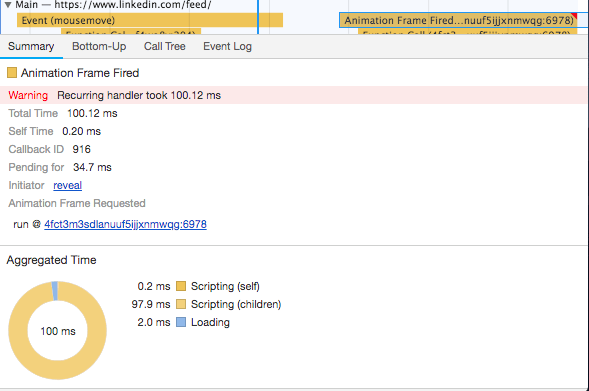Click the 0.2 ms Scripting (self) value

coord(154,286)
